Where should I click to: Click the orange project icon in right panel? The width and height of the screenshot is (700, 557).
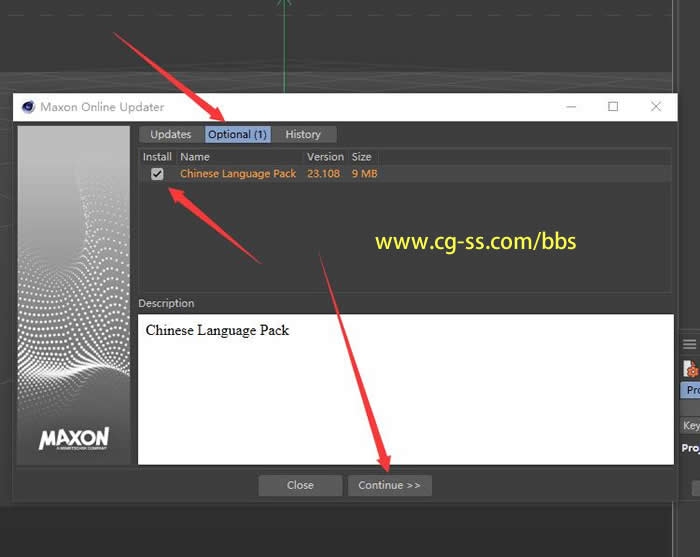(690, 370)
